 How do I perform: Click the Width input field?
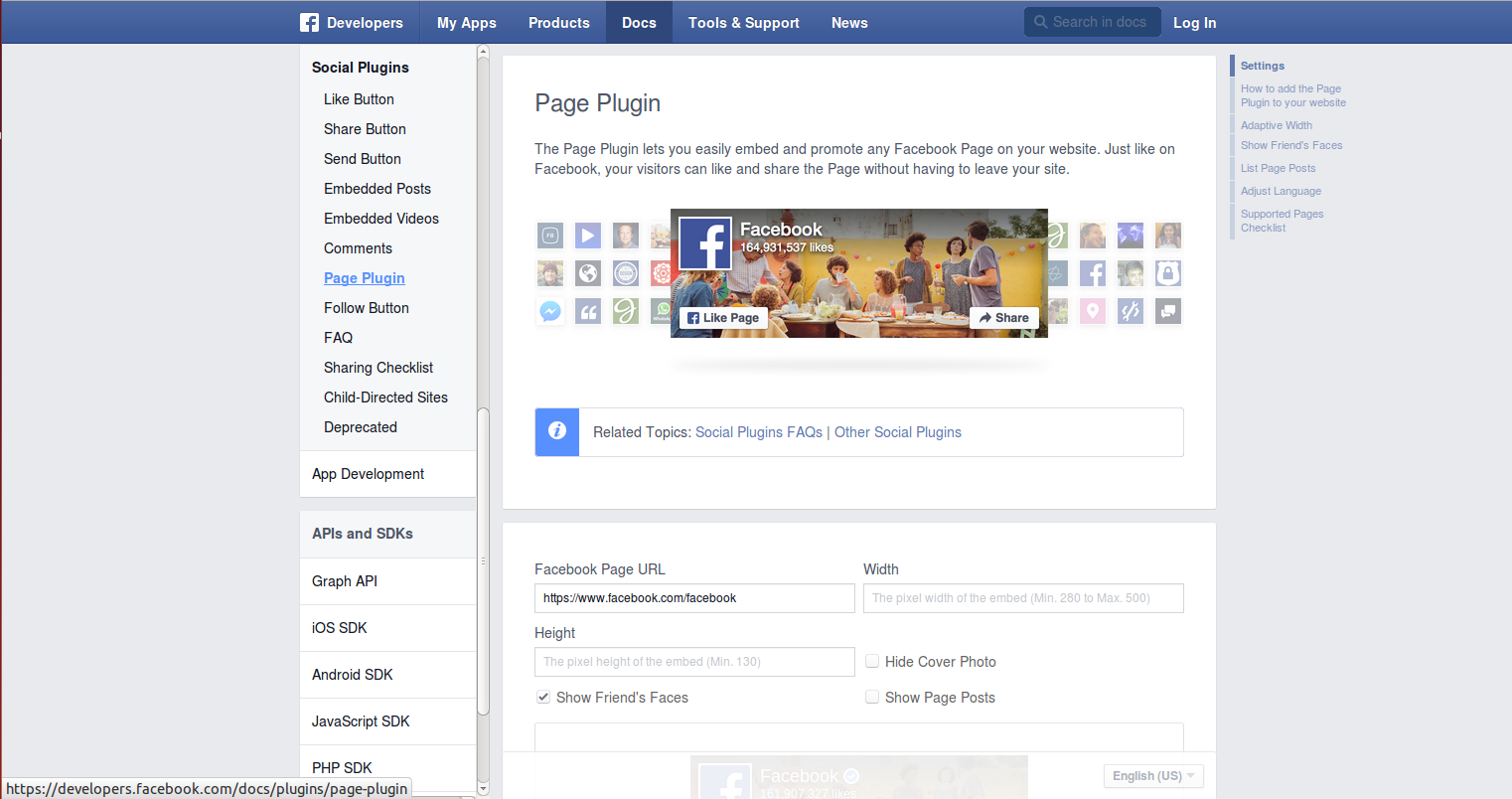pos(1023,598)
